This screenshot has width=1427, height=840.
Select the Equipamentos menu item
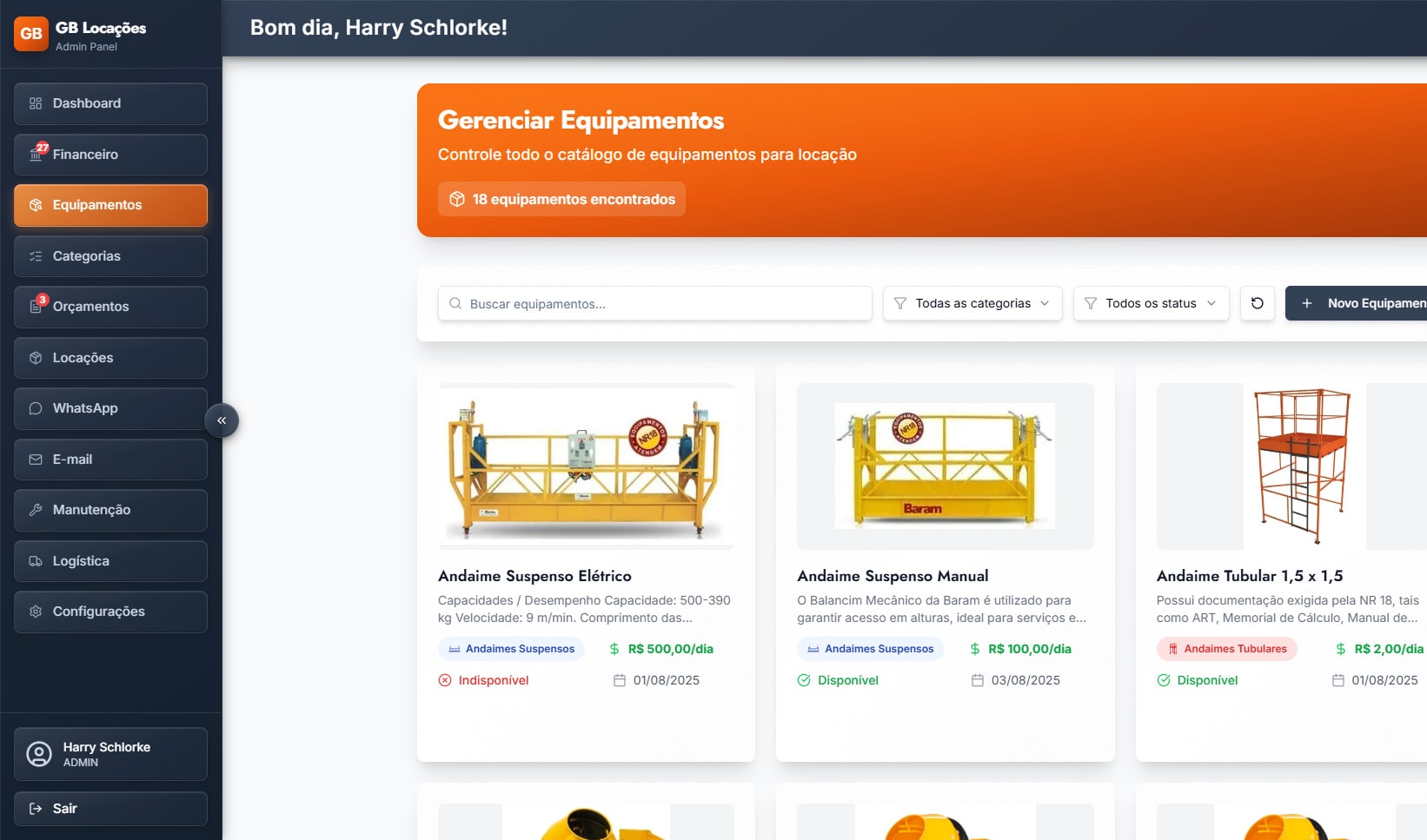point(110,205)
